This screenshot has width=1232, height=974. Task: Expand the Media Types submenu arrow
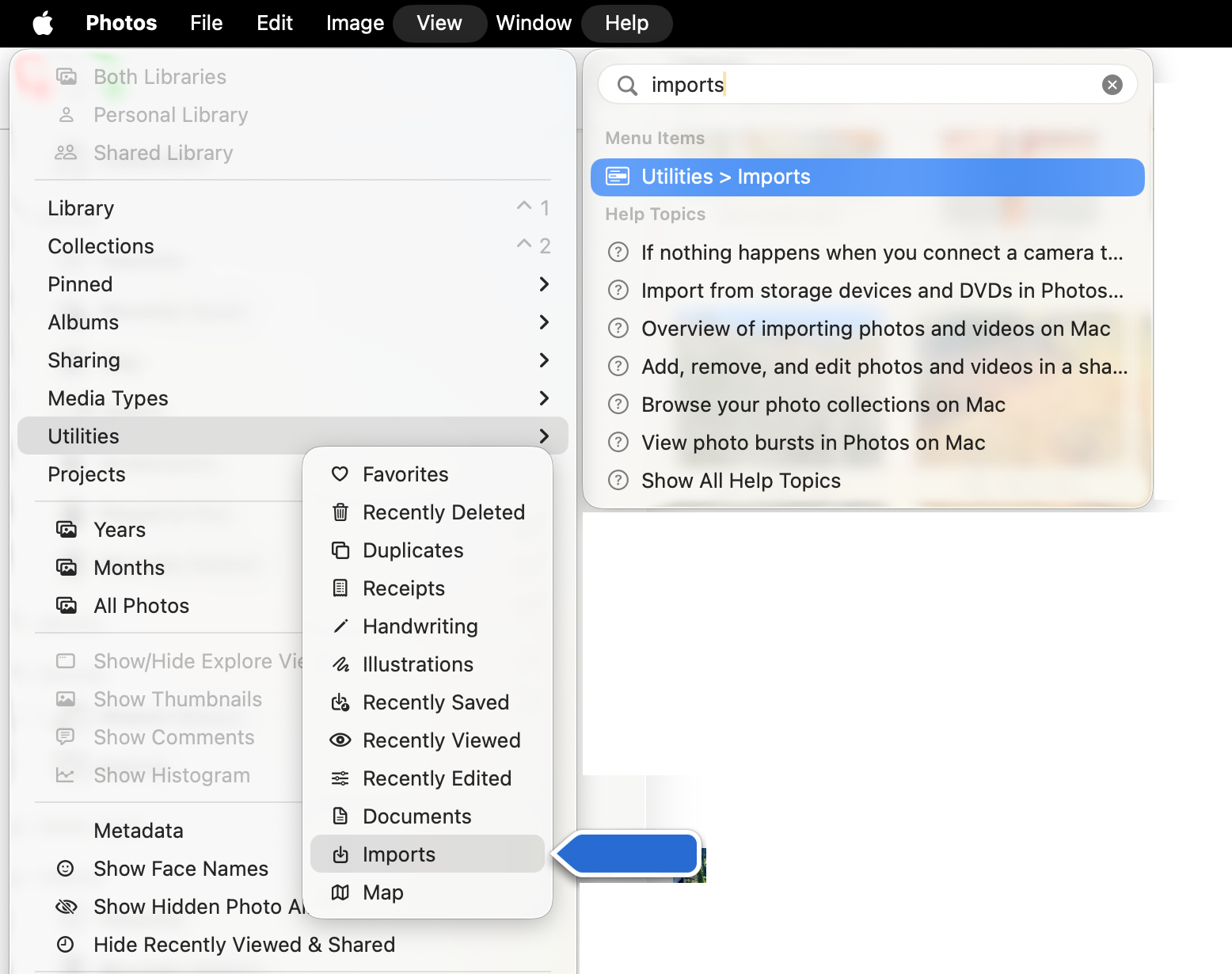coord(544,398)
